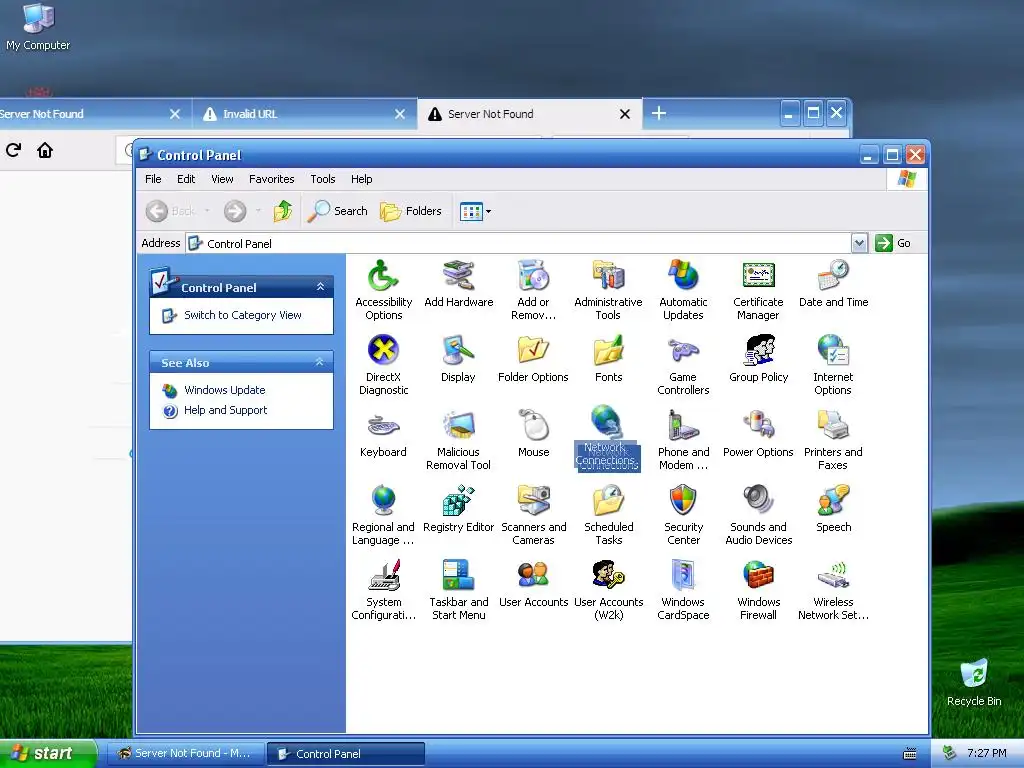Open the Help menu
This screenshot has height=768, width=1024.
tap(361, 179)
